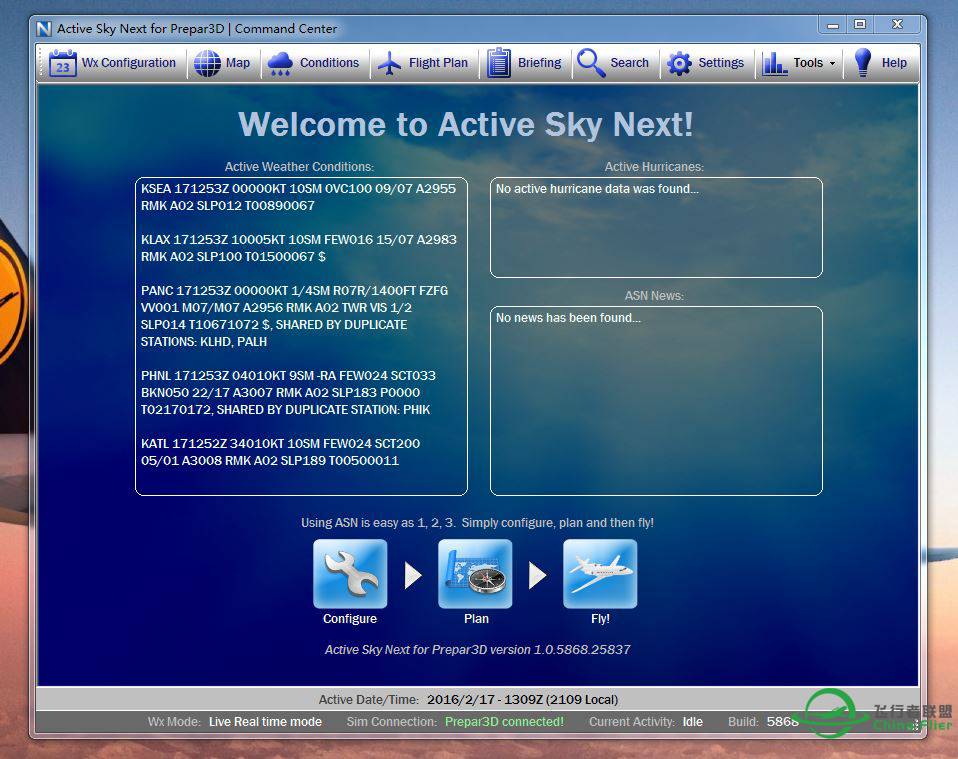Viewport: 958px width, 759px height.
Task: Open the Settings gear icon
Action: click(680, 63)
